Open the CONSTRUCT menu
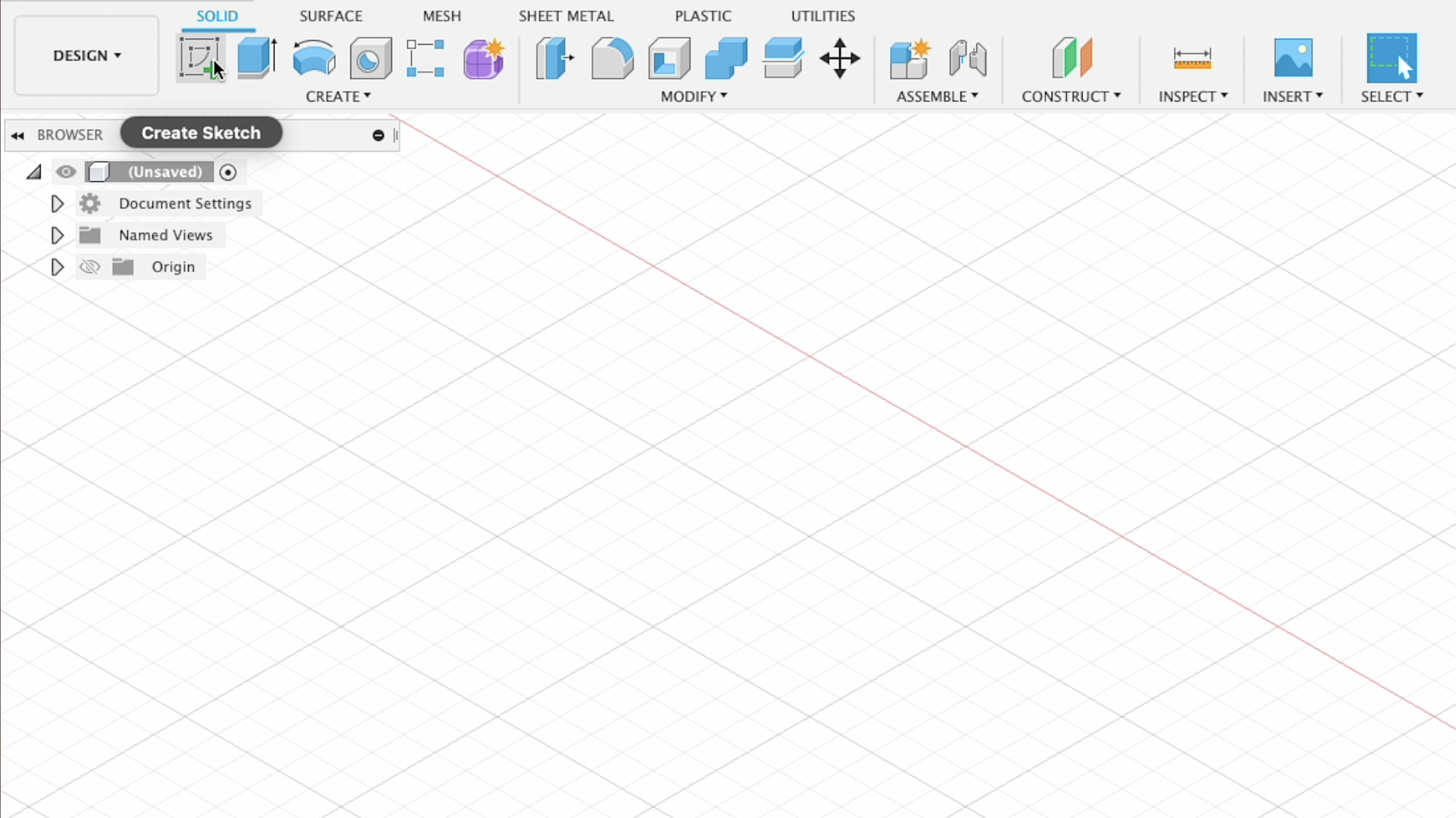The image size is (1456, 818). point(1071,96)
